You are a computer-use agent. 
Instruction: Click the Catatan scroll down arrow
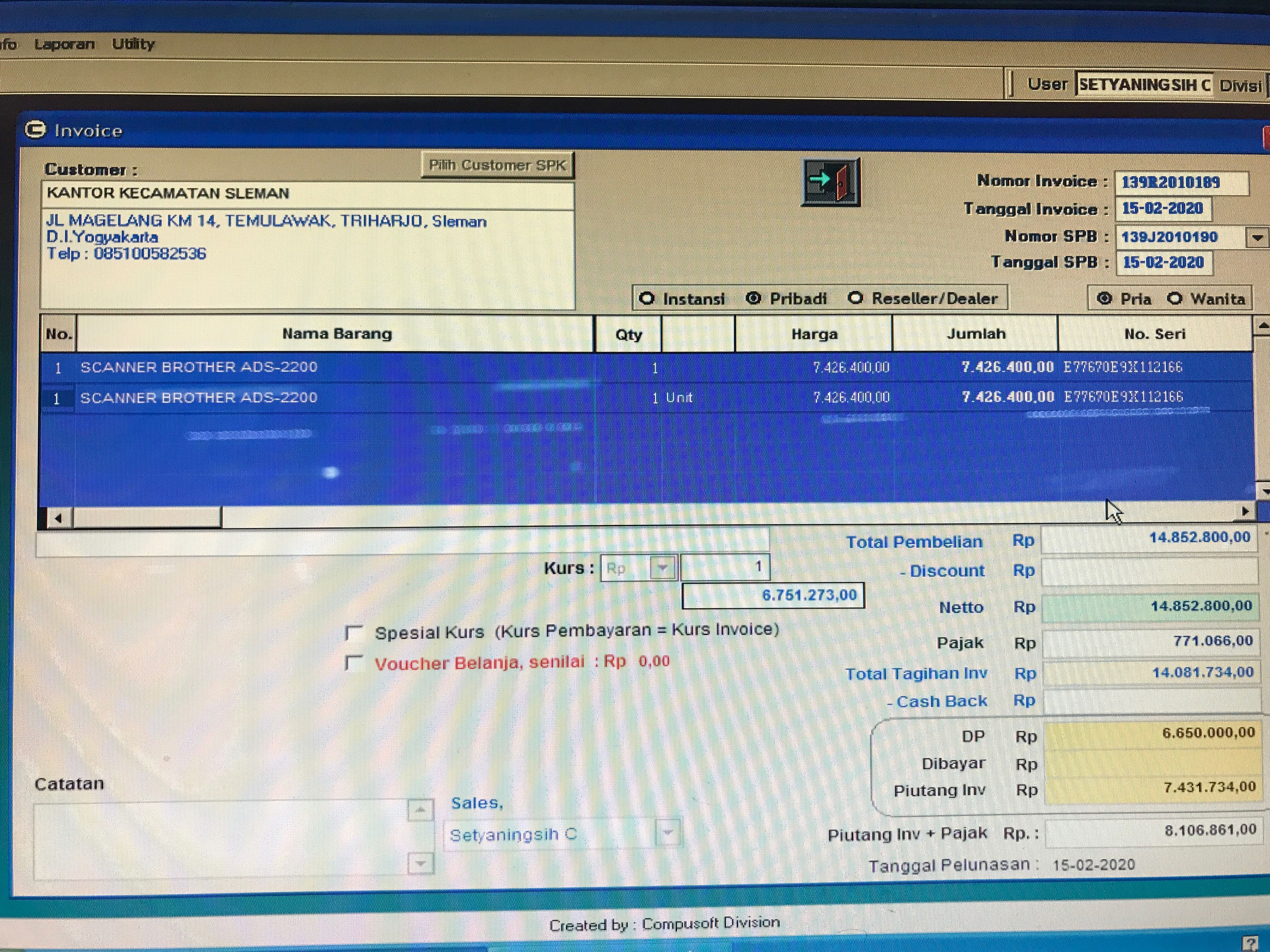[x=420, y=863]
